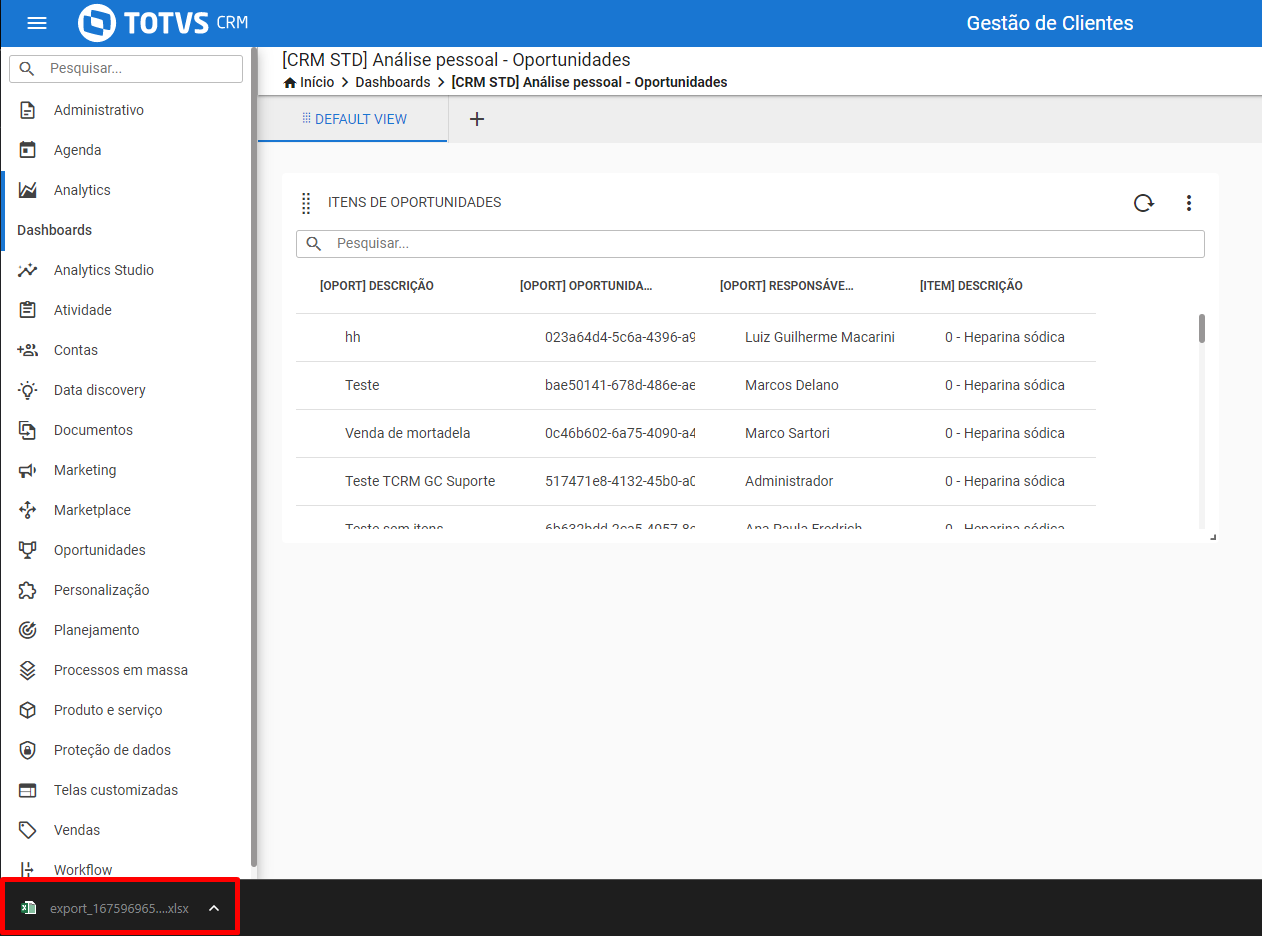Open the hamburger main menu

coord(37,23)
